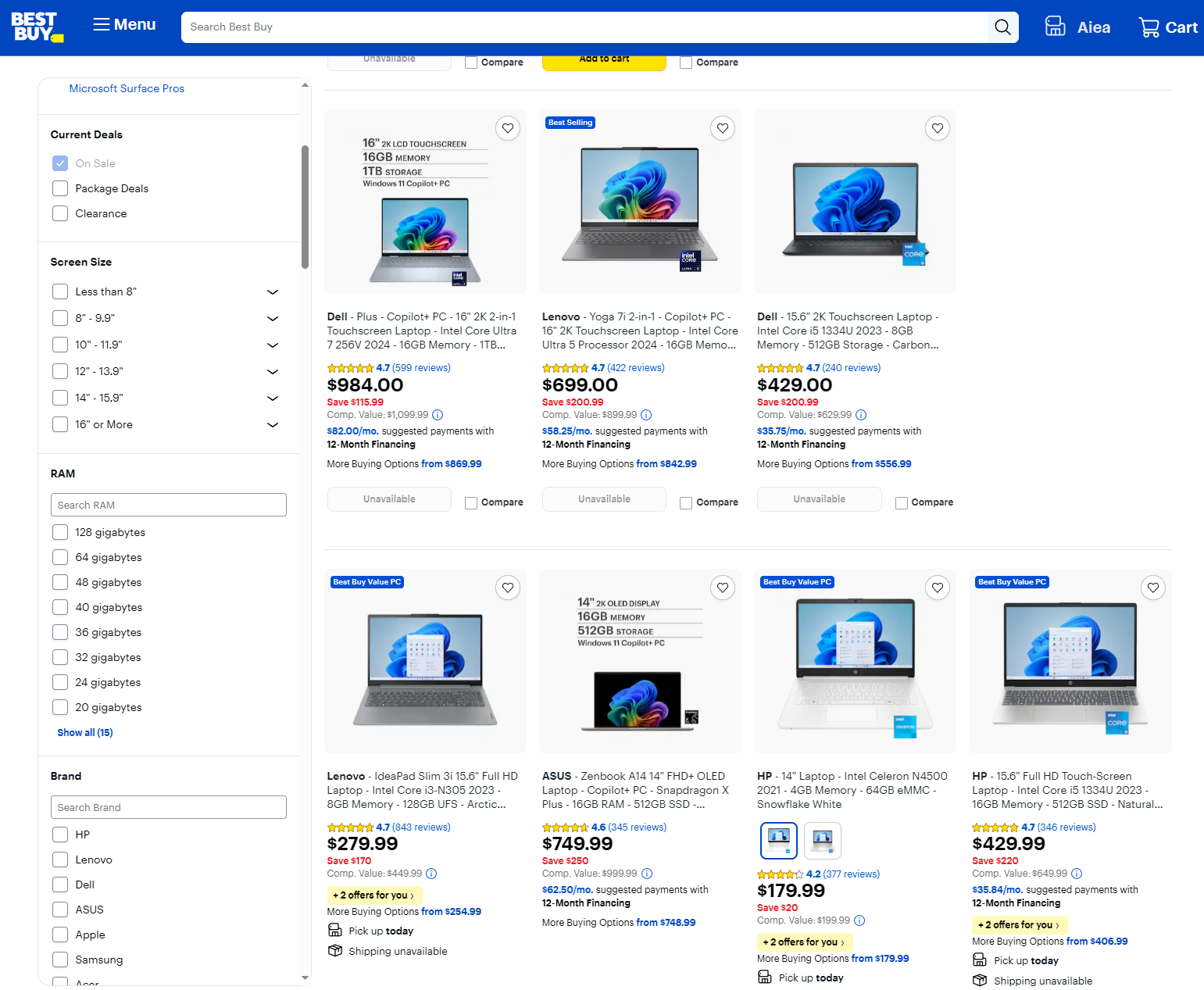
Task: Click the yellow Add to cart button
Action: [x=603, y=58]
